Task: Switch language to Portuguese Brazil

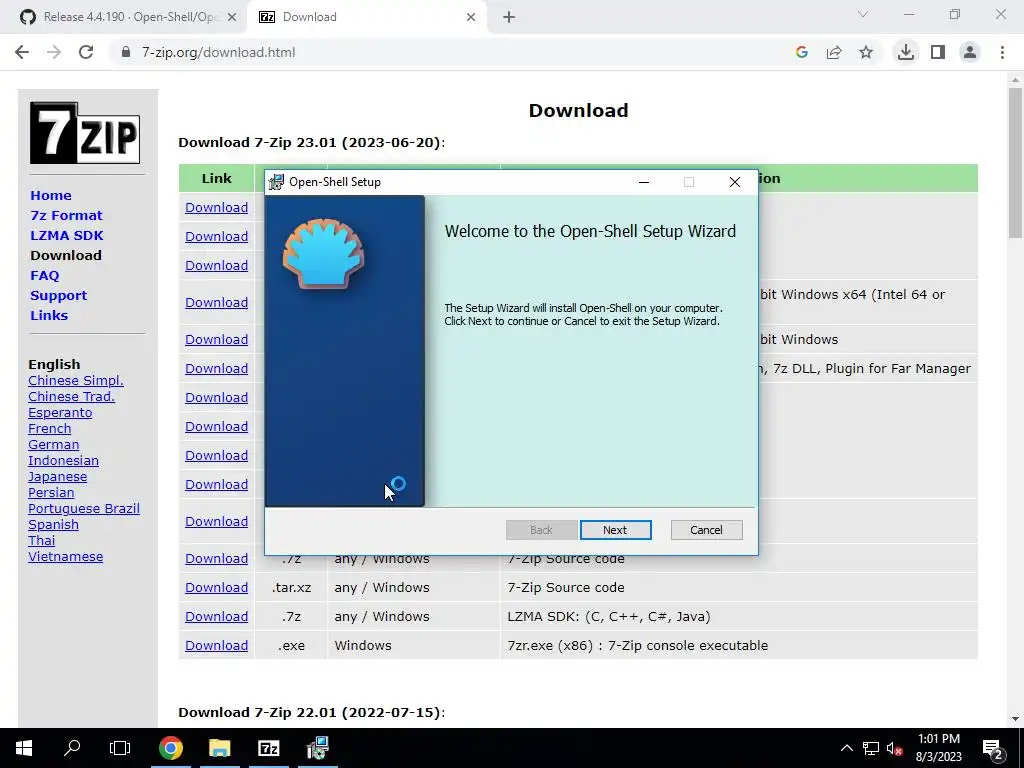Action: 84,509
